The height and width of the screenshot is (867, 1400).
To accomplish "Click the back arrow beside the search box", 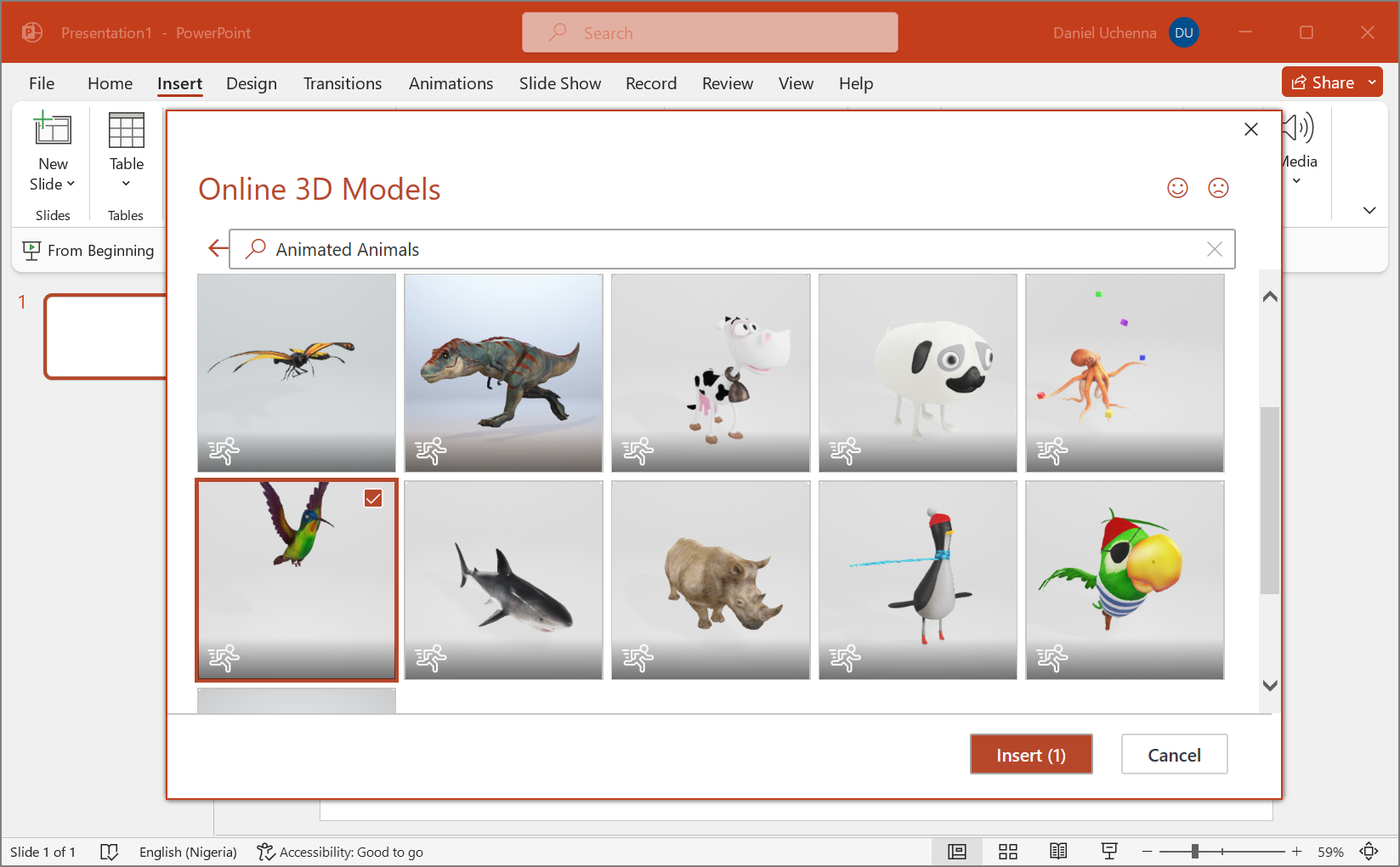I will (218, 247).
